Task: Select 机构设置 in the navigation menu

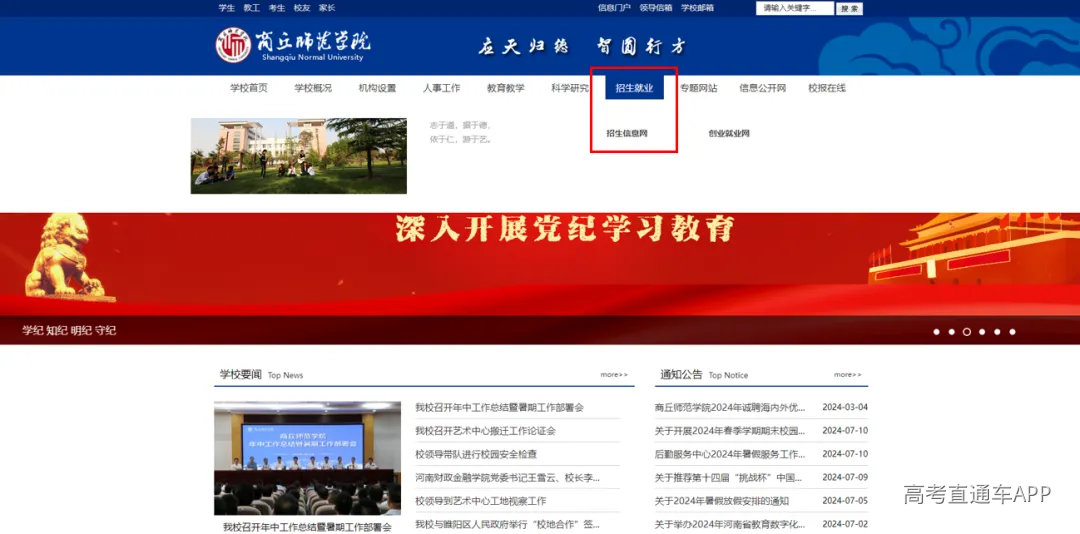Action: pos(377,88)
